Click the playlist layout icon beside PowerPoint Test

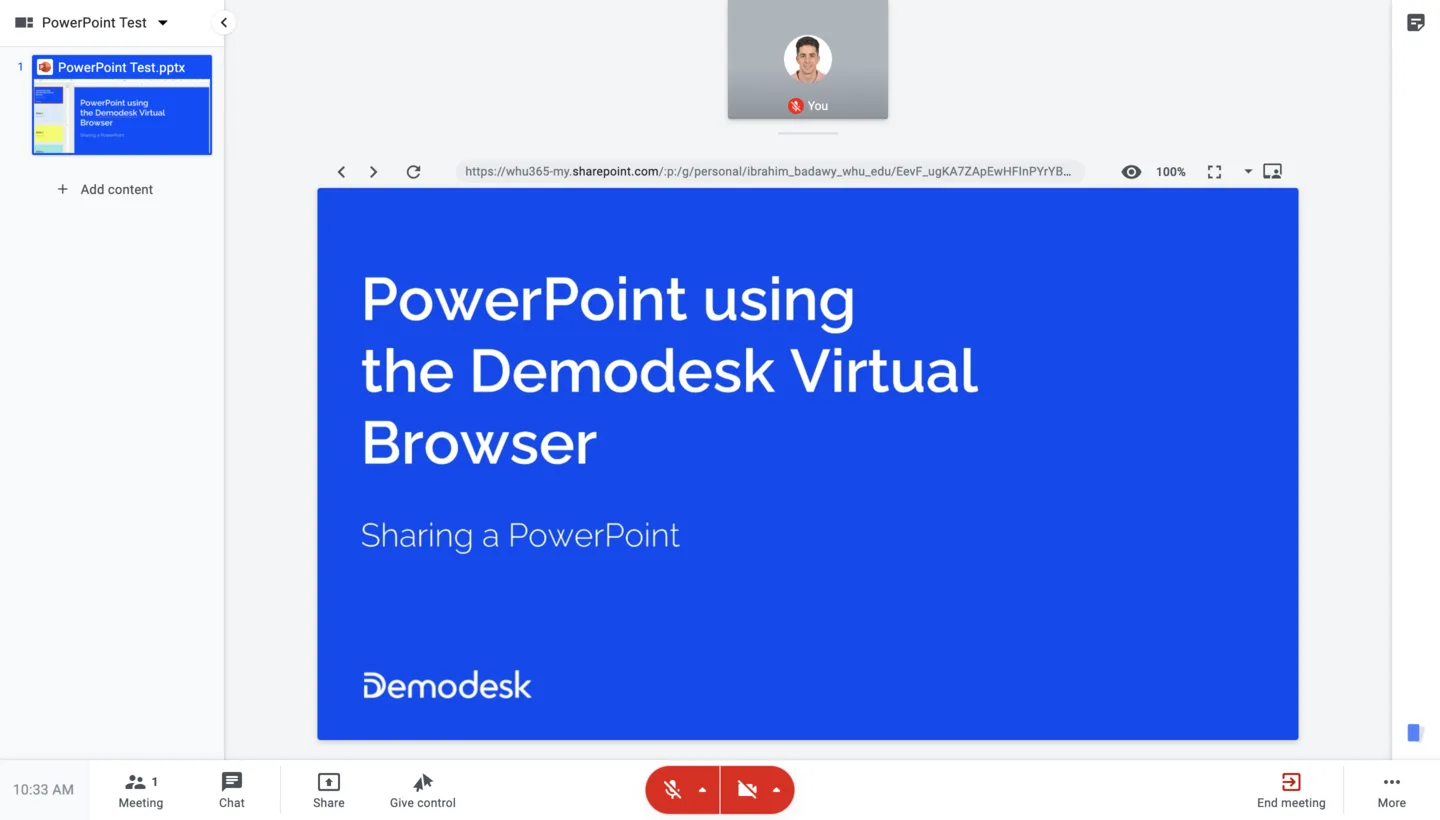pos(24,22)
